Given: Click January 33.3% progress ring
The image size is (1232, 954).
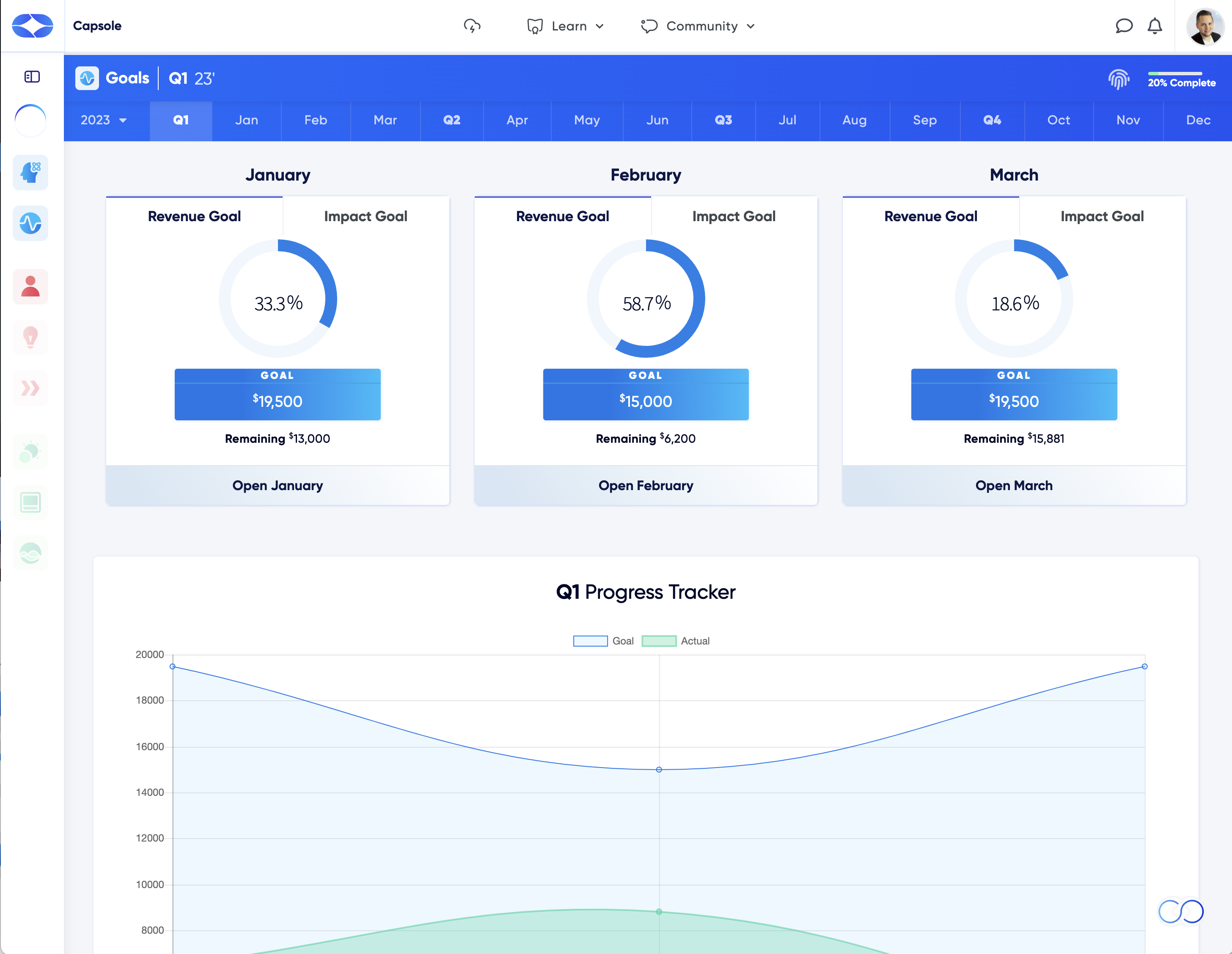Looking at the screenshot, I should coord(278,299).
